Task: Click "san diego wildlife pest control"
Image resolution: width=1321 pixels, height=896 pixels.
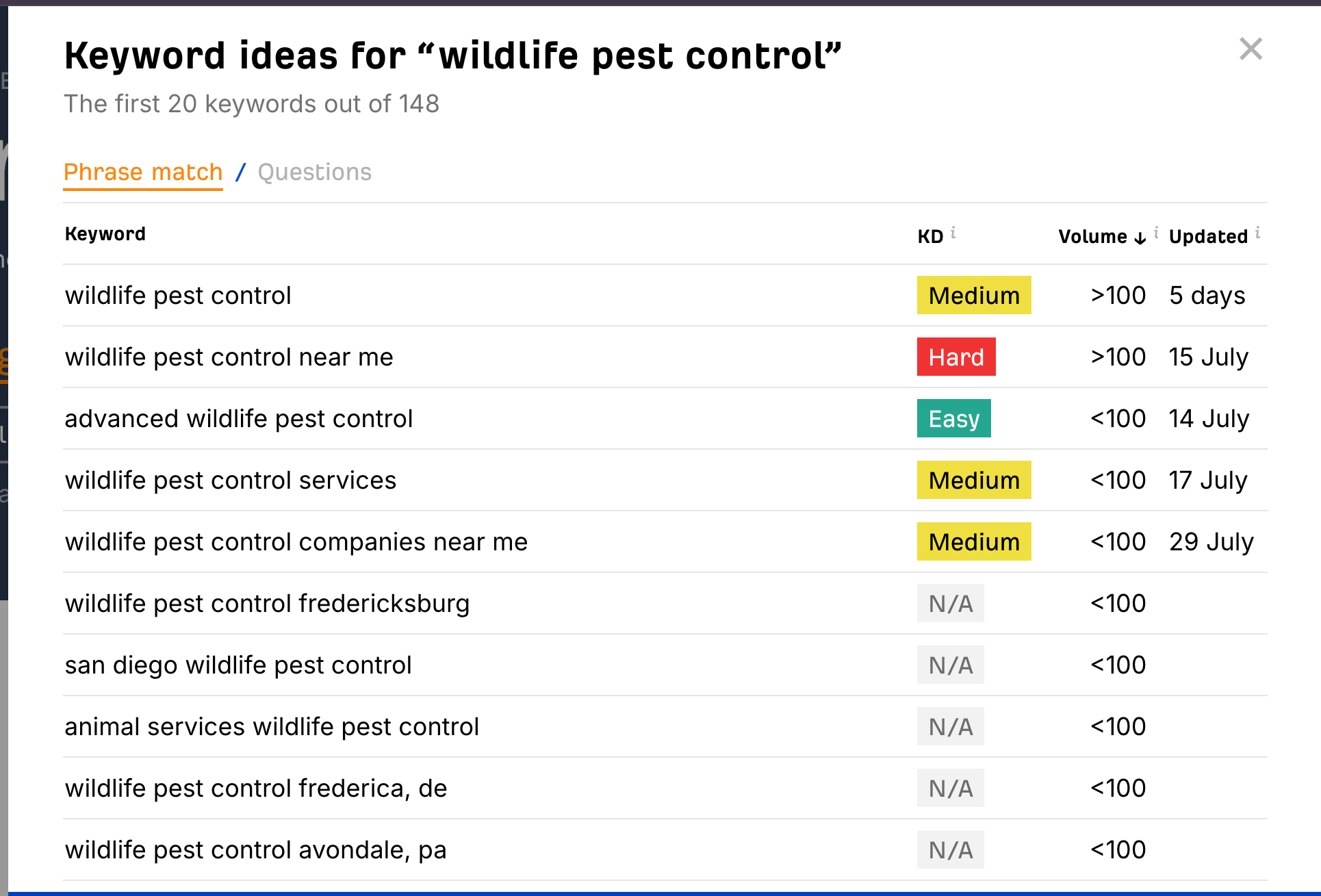Action: point(238,665)
